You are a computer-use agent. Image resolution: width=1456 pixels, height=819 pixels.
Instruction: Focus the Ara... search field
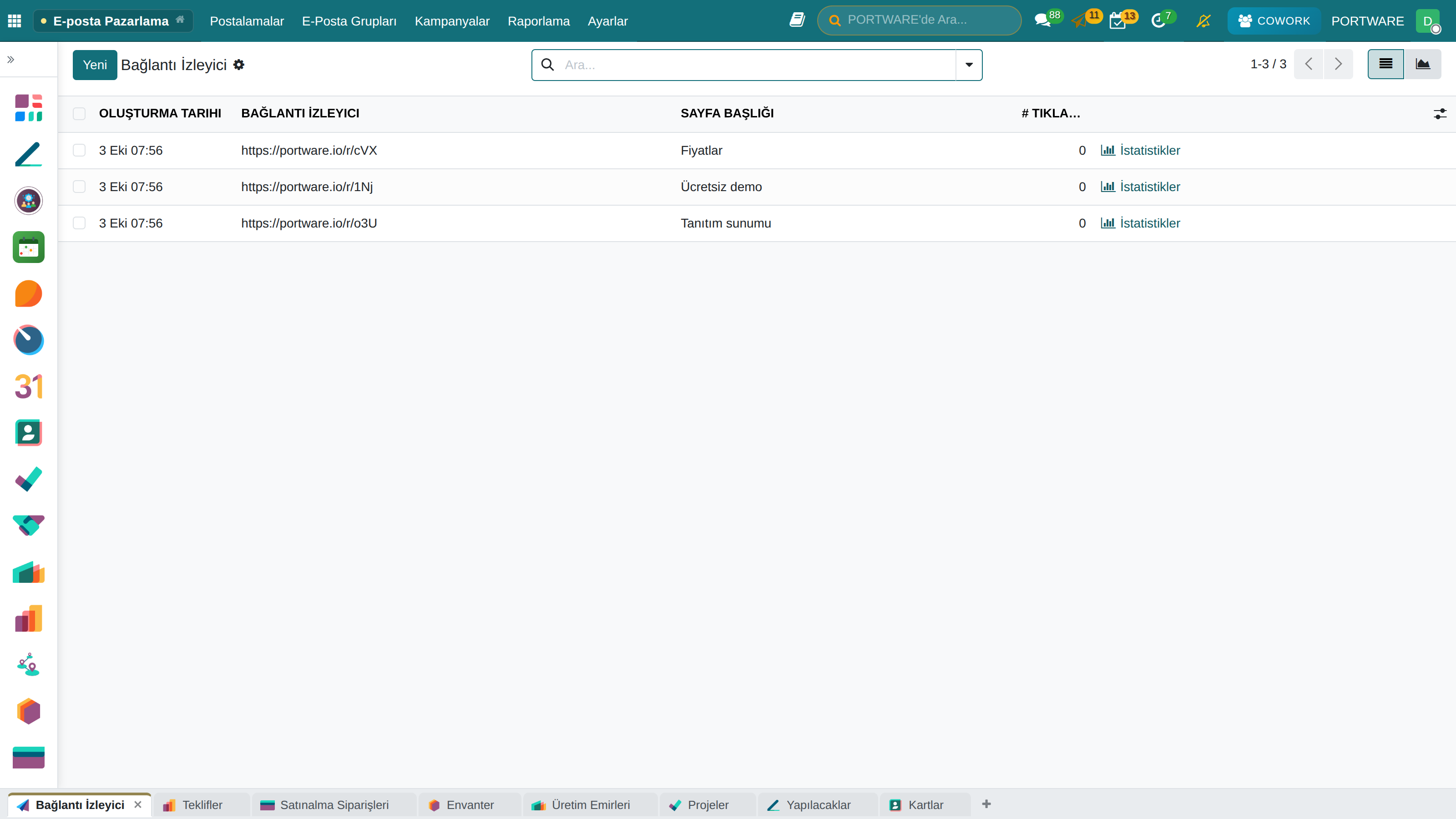click(758, 65)
